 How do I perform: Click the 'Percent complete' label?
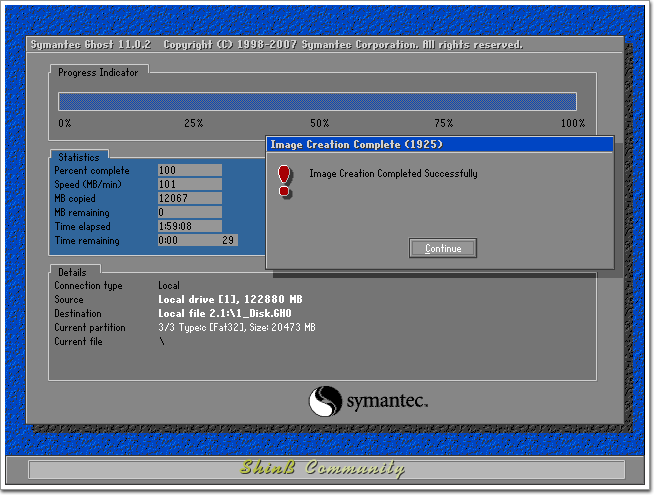[x=92, y=171]
